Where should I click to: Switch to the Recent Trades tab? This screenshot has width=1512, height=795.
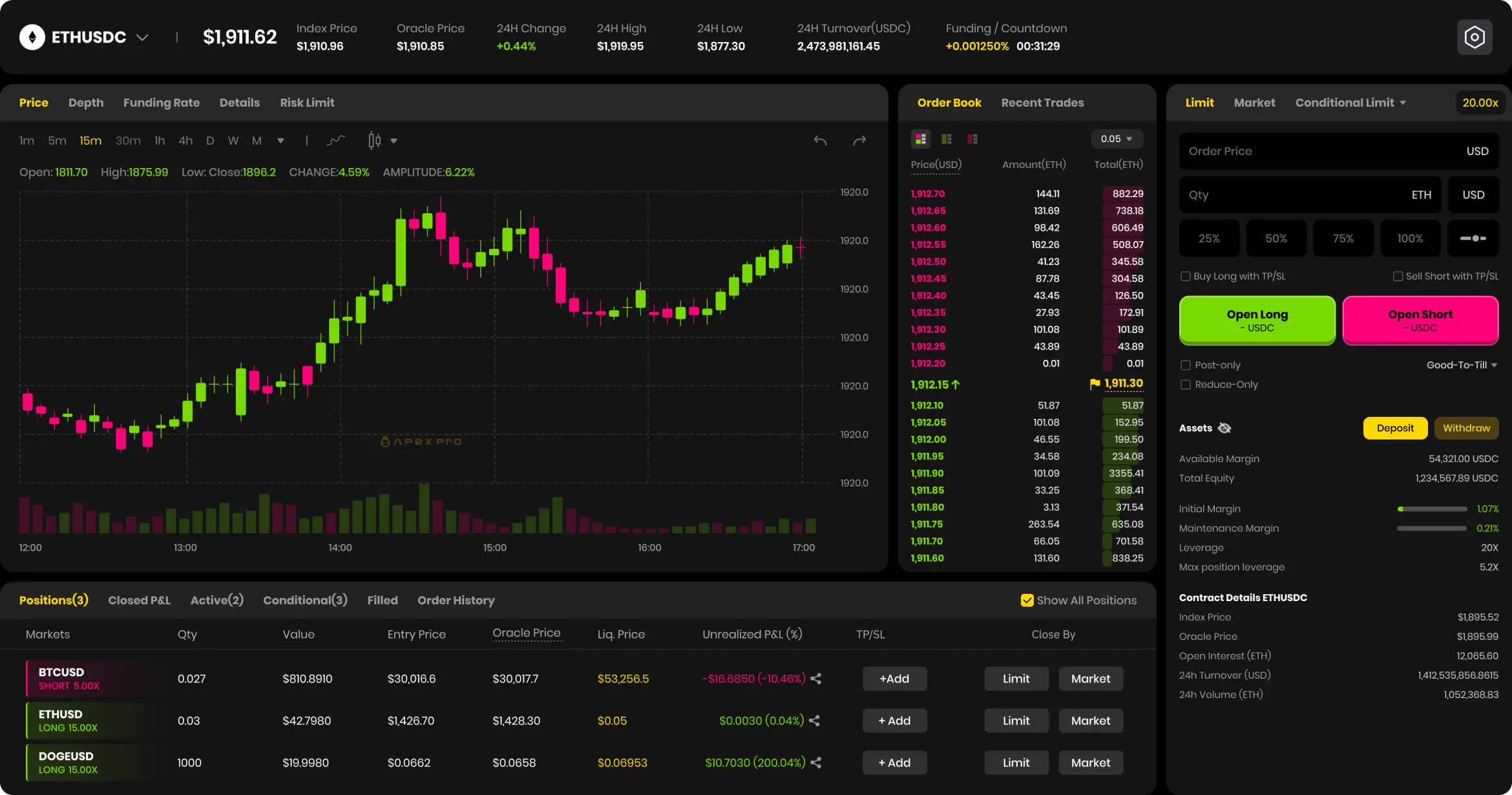pos(1042,102)
